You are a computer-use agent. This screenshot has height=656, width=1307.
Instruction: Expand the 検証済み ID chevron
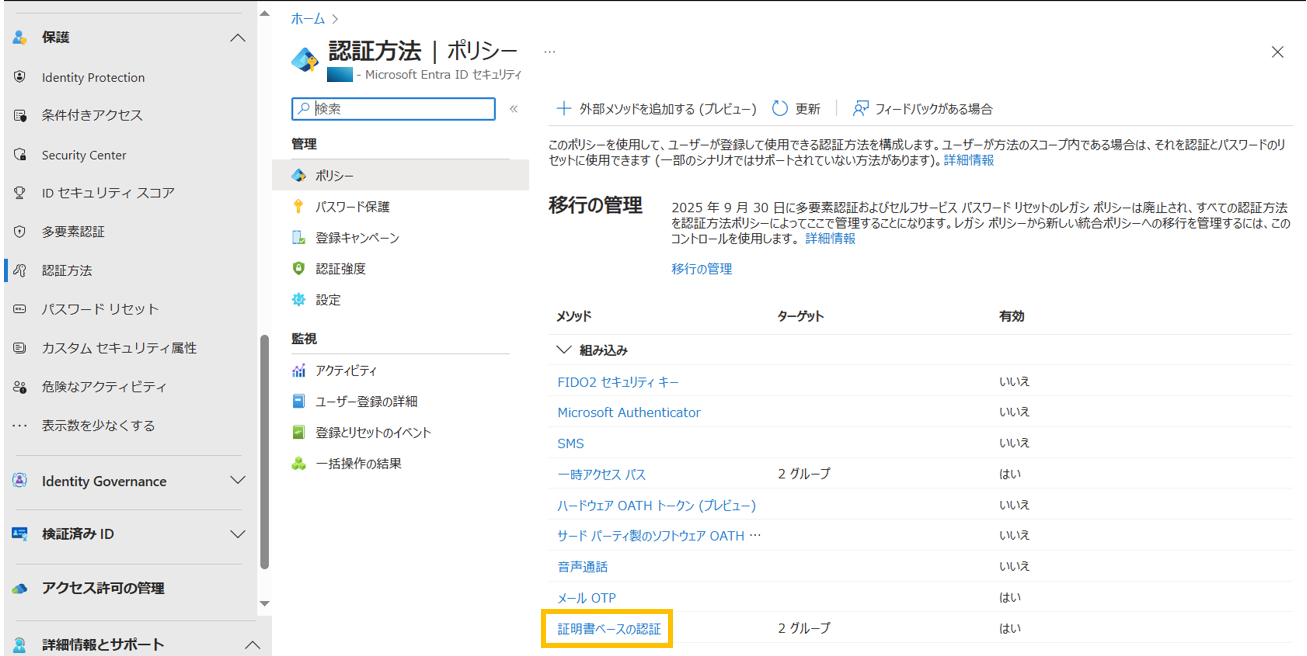[237, 534]
